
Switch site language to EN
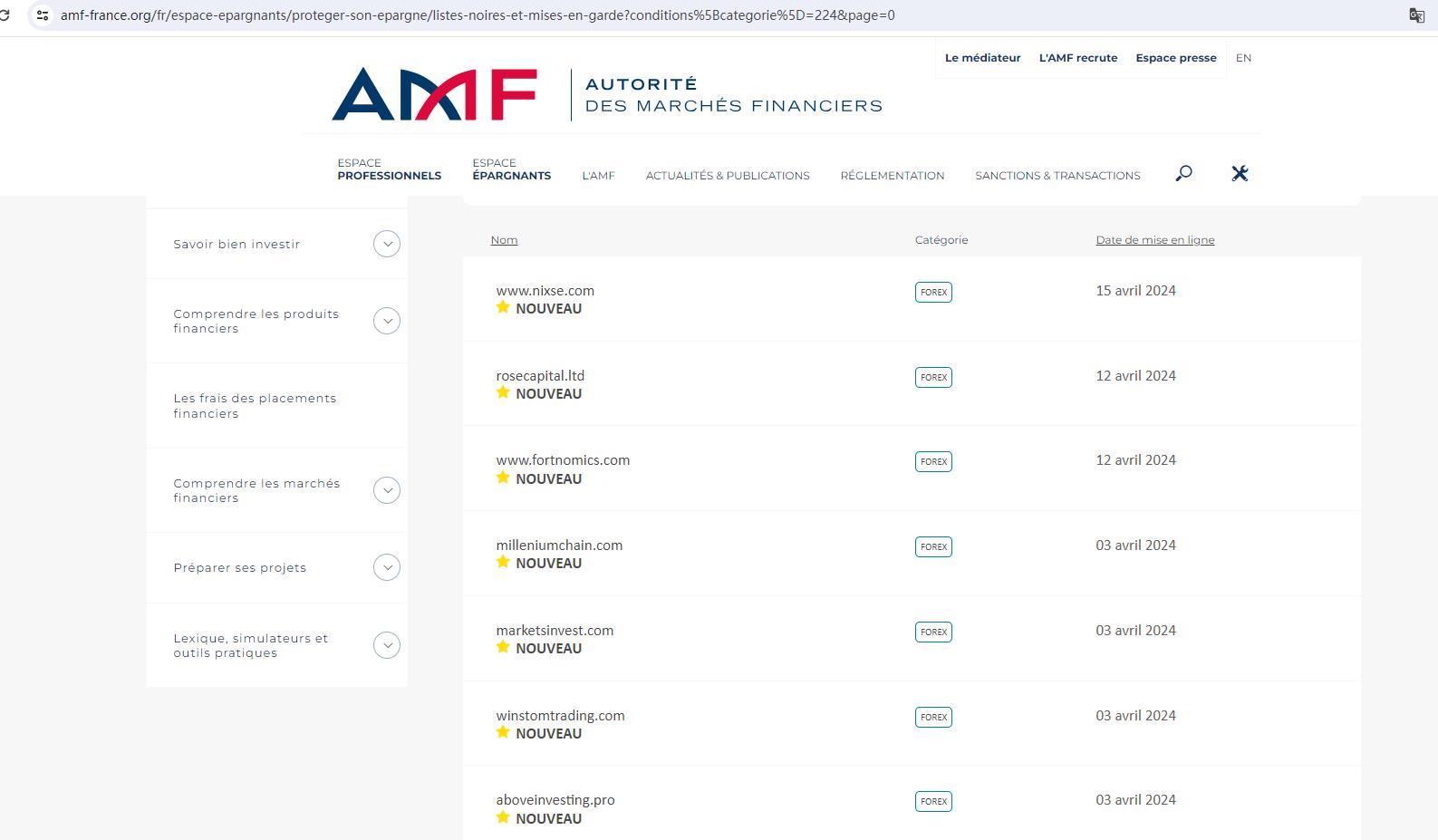point(1243,58)
